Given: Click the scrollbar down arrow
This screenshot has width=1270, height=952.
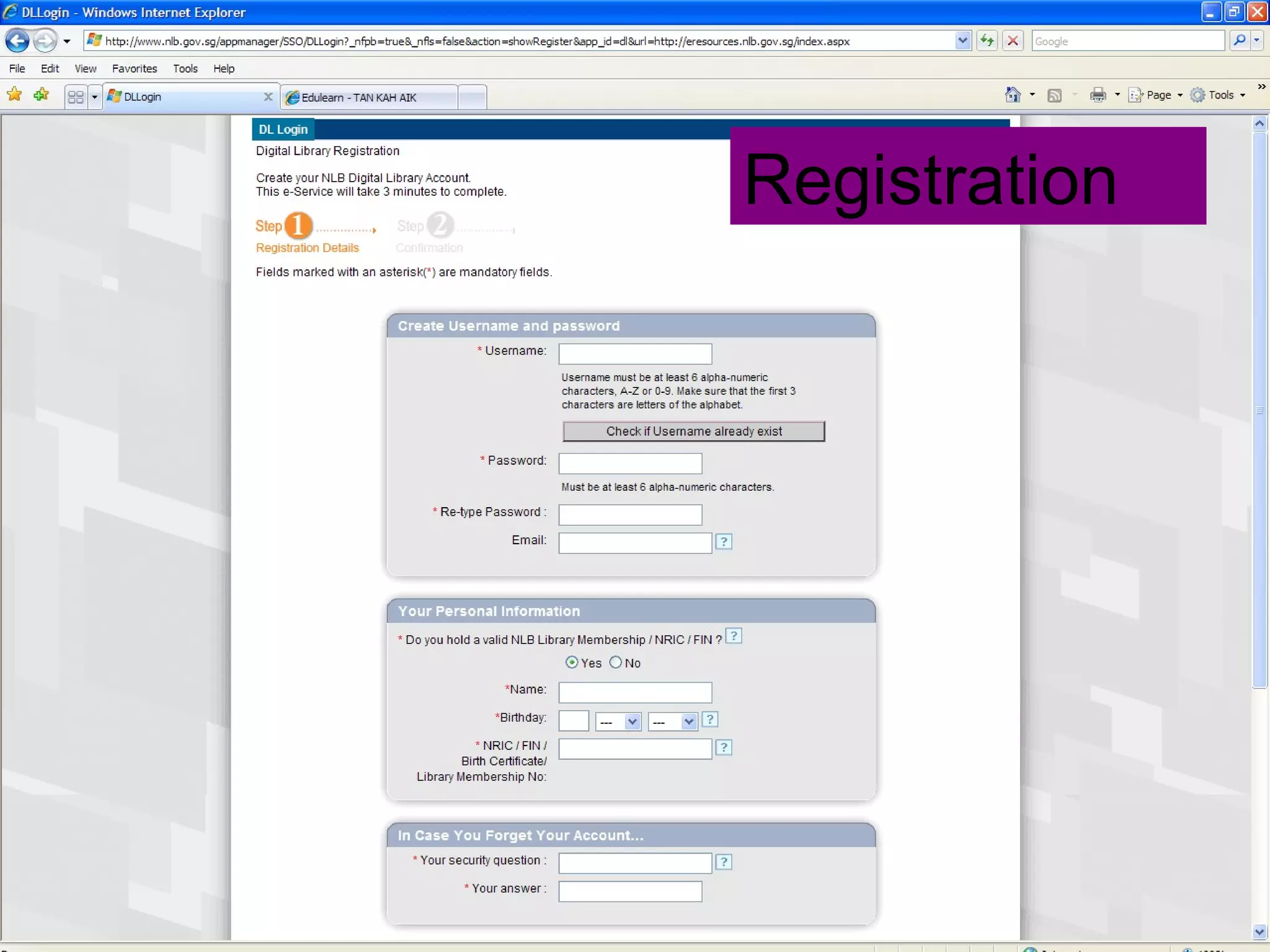Looking at the screenshot, I should 1259,932.
